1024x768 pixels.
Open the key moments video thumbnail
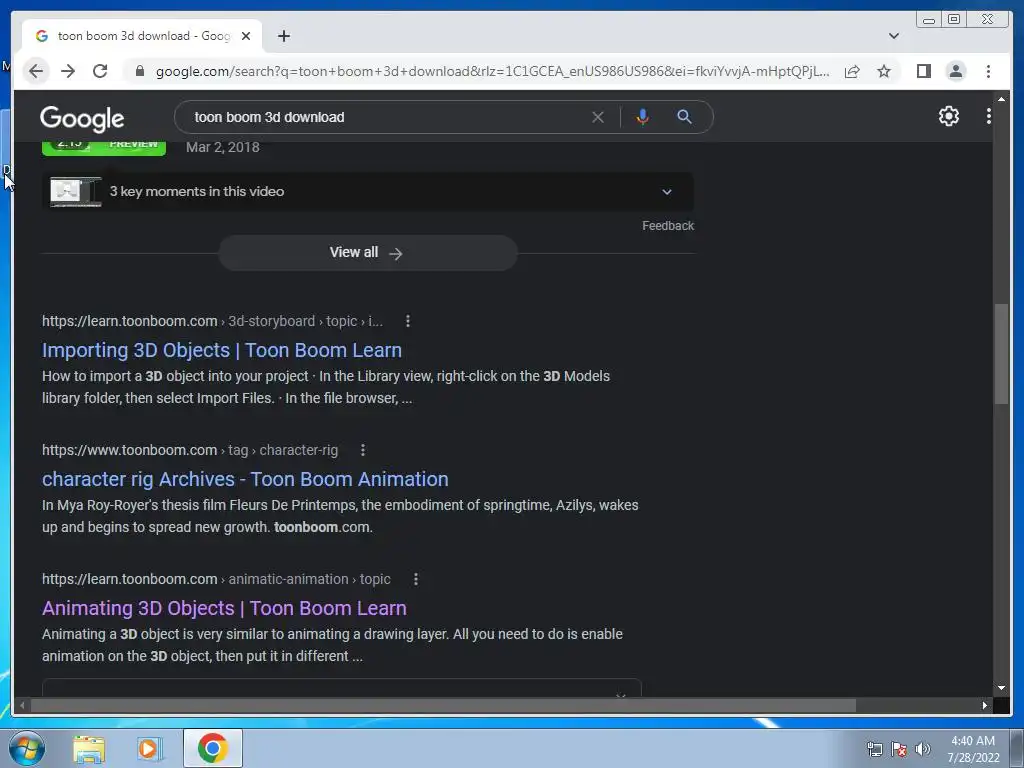pyautogui.click(x=76, y=191)
